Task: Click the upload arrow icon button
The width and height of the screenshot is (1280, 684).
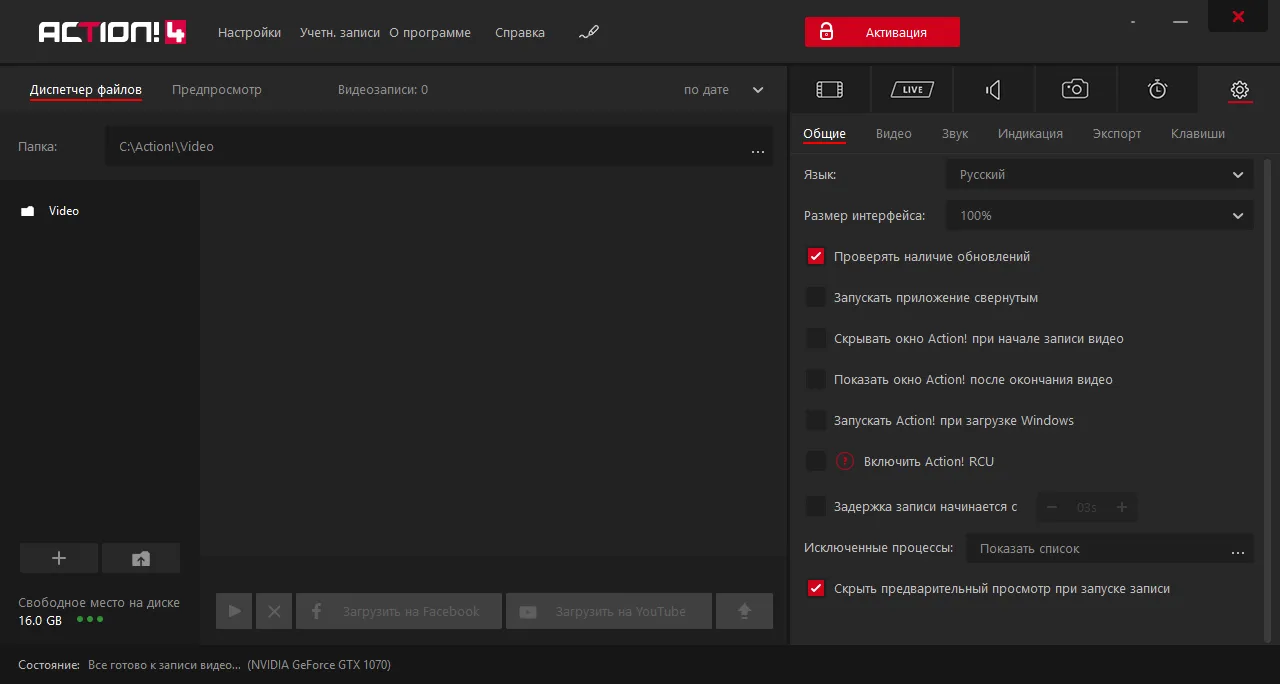Action: tap(744, 611)
